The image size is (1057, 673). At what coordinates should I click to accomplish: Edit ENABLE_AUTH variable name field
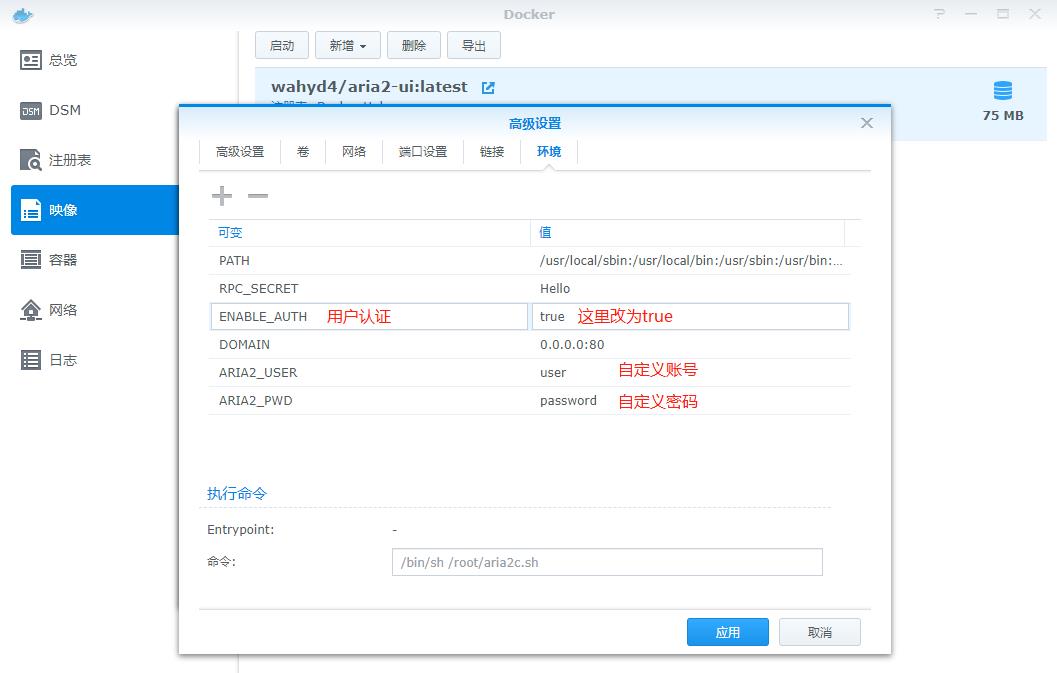tap(369, 316)
